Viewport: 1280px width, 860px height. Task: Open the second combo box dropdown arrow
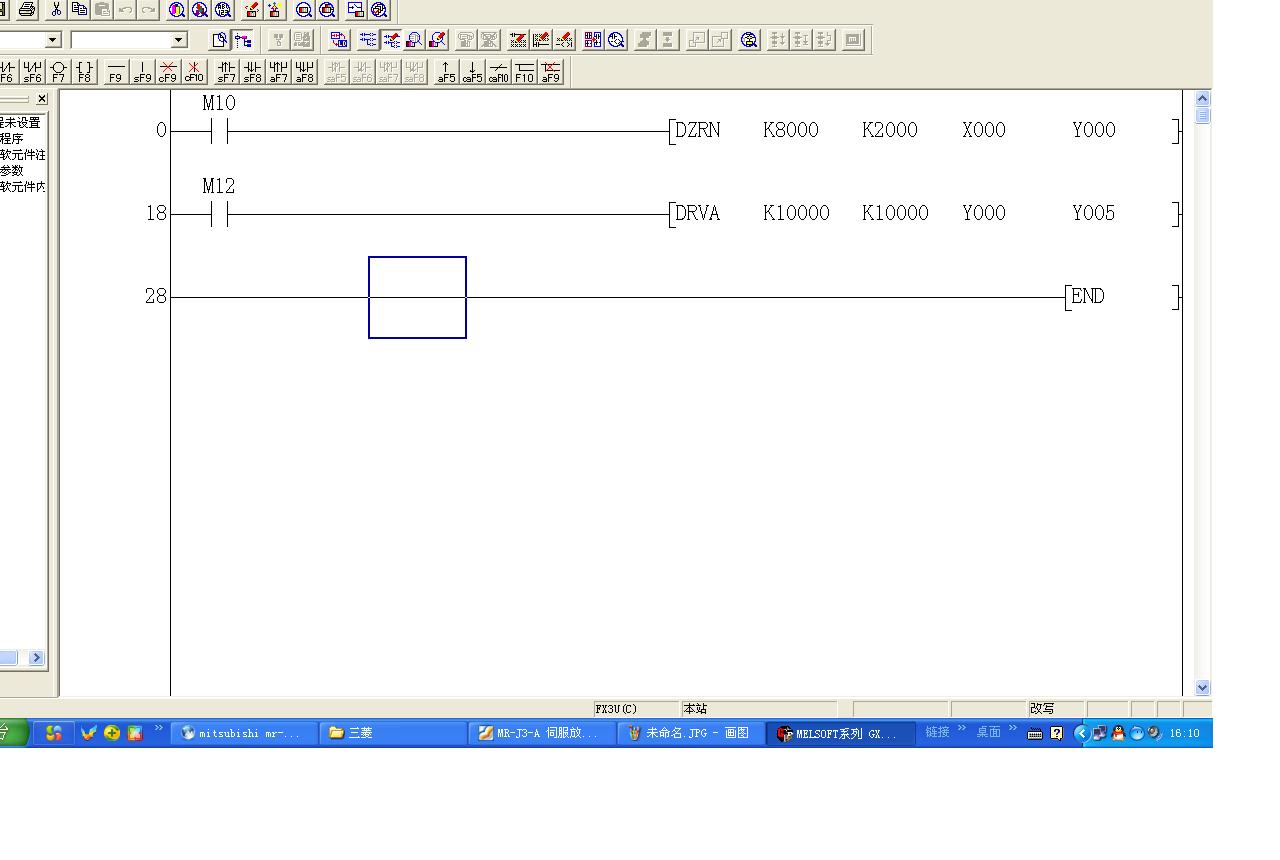tap(179, 40)
